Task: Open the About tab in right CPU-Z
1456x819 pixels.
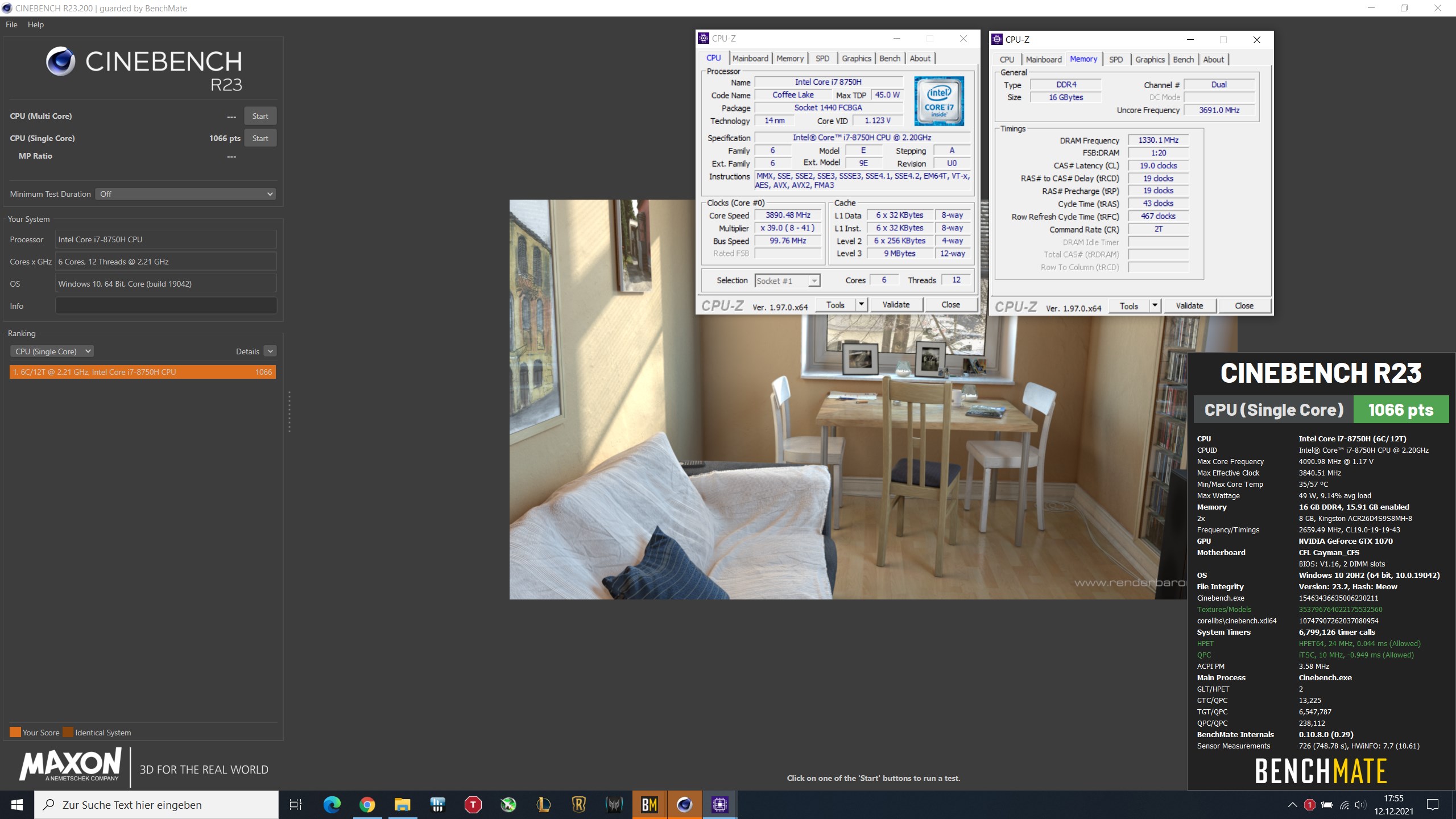Action: 1213,59
